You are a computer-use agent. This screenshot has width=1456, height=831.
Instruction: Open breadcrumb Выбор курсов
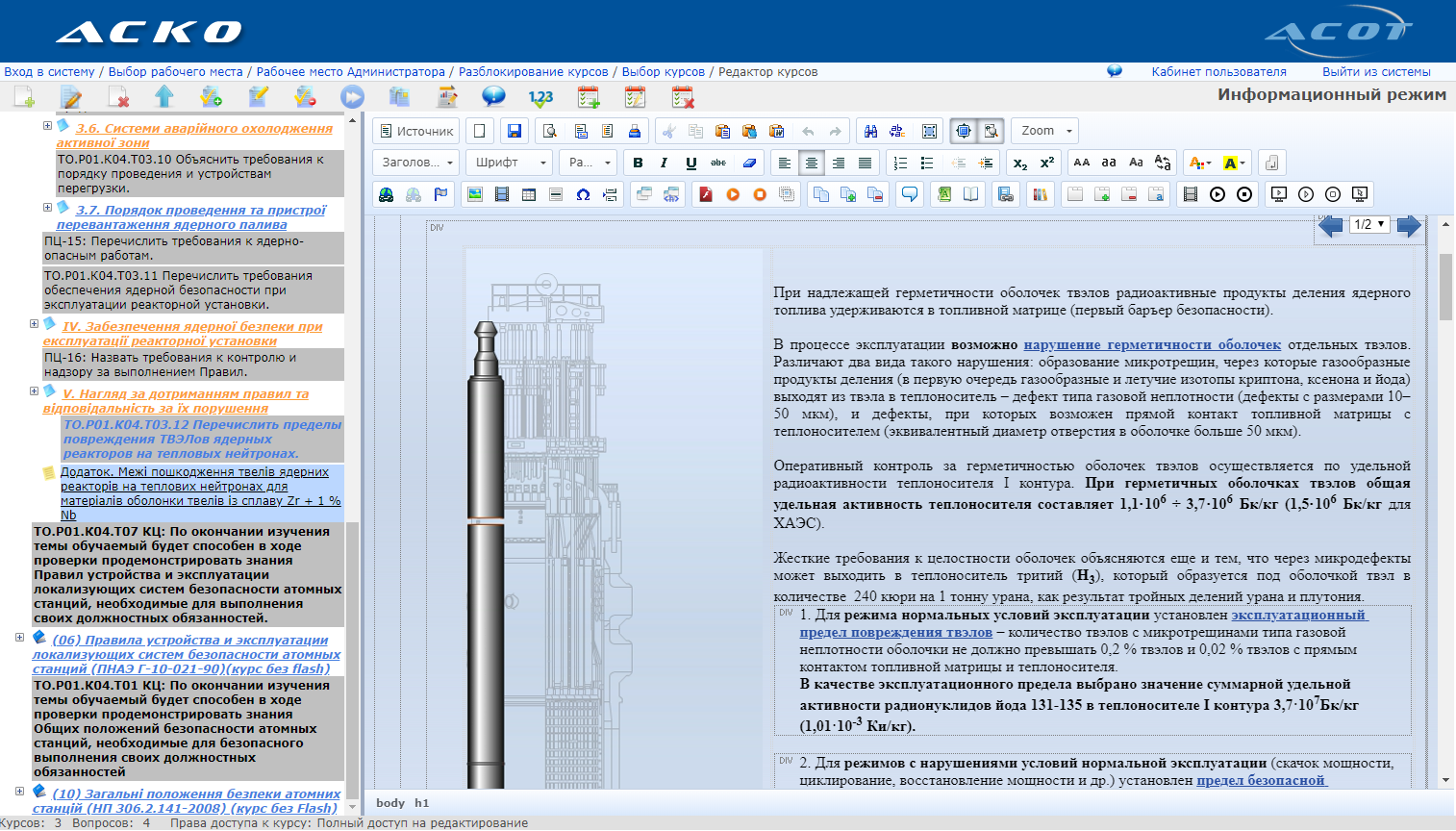[x=664, y=72]
